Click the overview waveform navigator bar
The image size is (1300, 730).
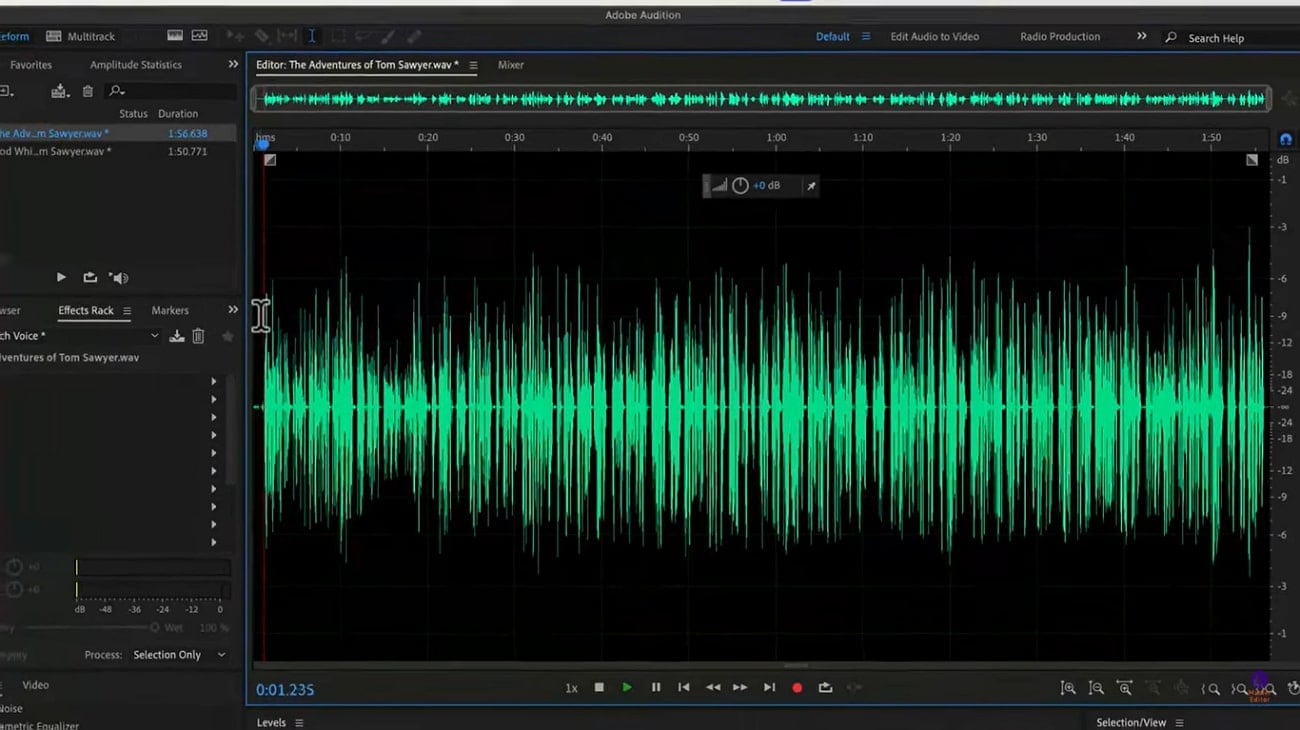(x=762, y=98)
